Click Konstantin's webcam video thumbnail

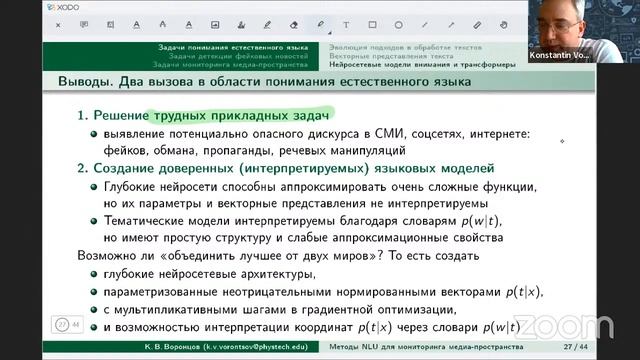point(583,31)
